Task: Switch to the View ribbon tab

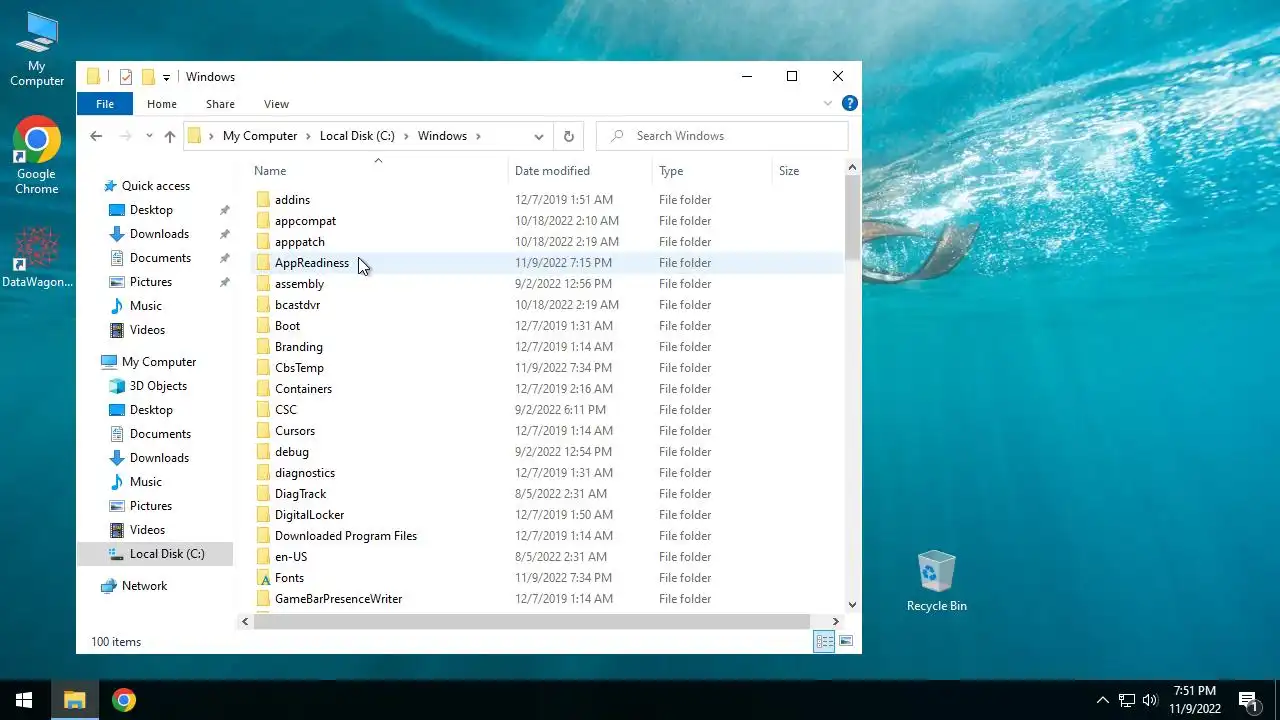Action: [x=276, y=104]
